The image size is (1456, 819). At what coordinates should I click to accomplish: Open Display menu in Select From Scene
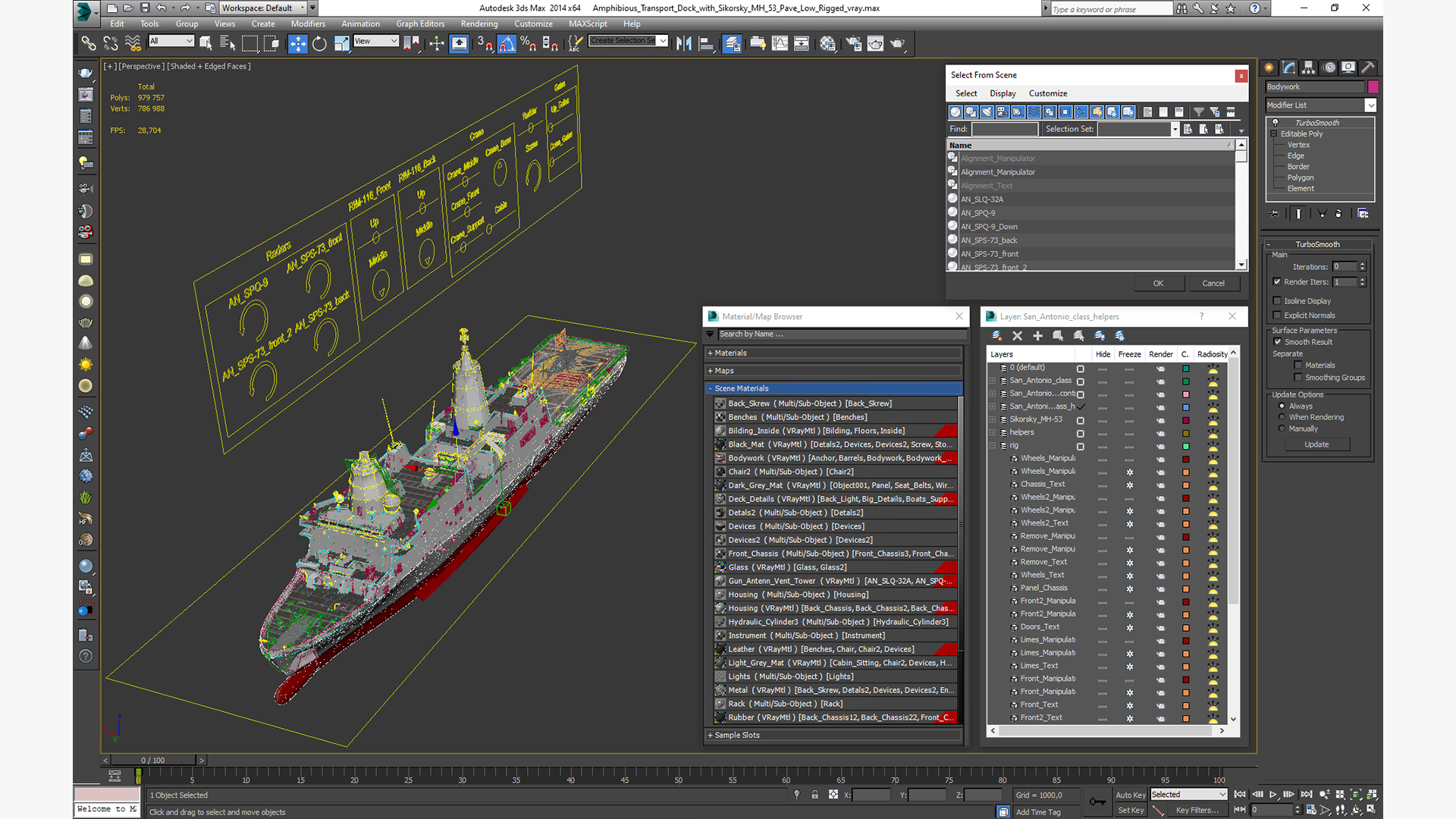point(1003,94)
